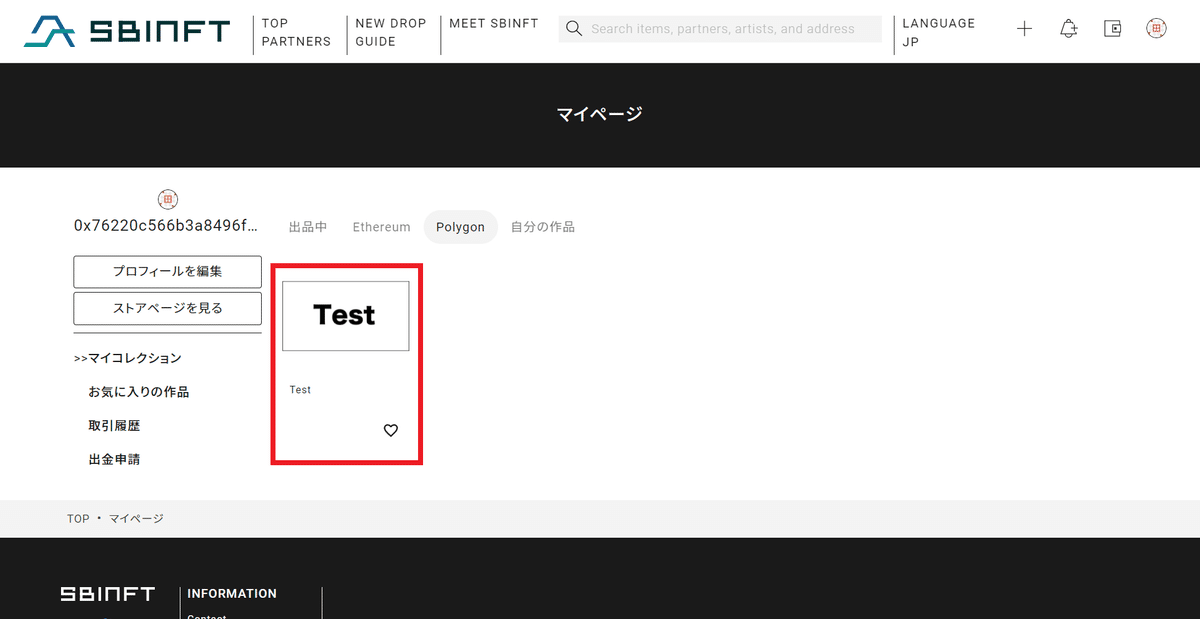
Task: Click the footer SBINFT logo
Action: pyautogui.click(x=108, y=594)
